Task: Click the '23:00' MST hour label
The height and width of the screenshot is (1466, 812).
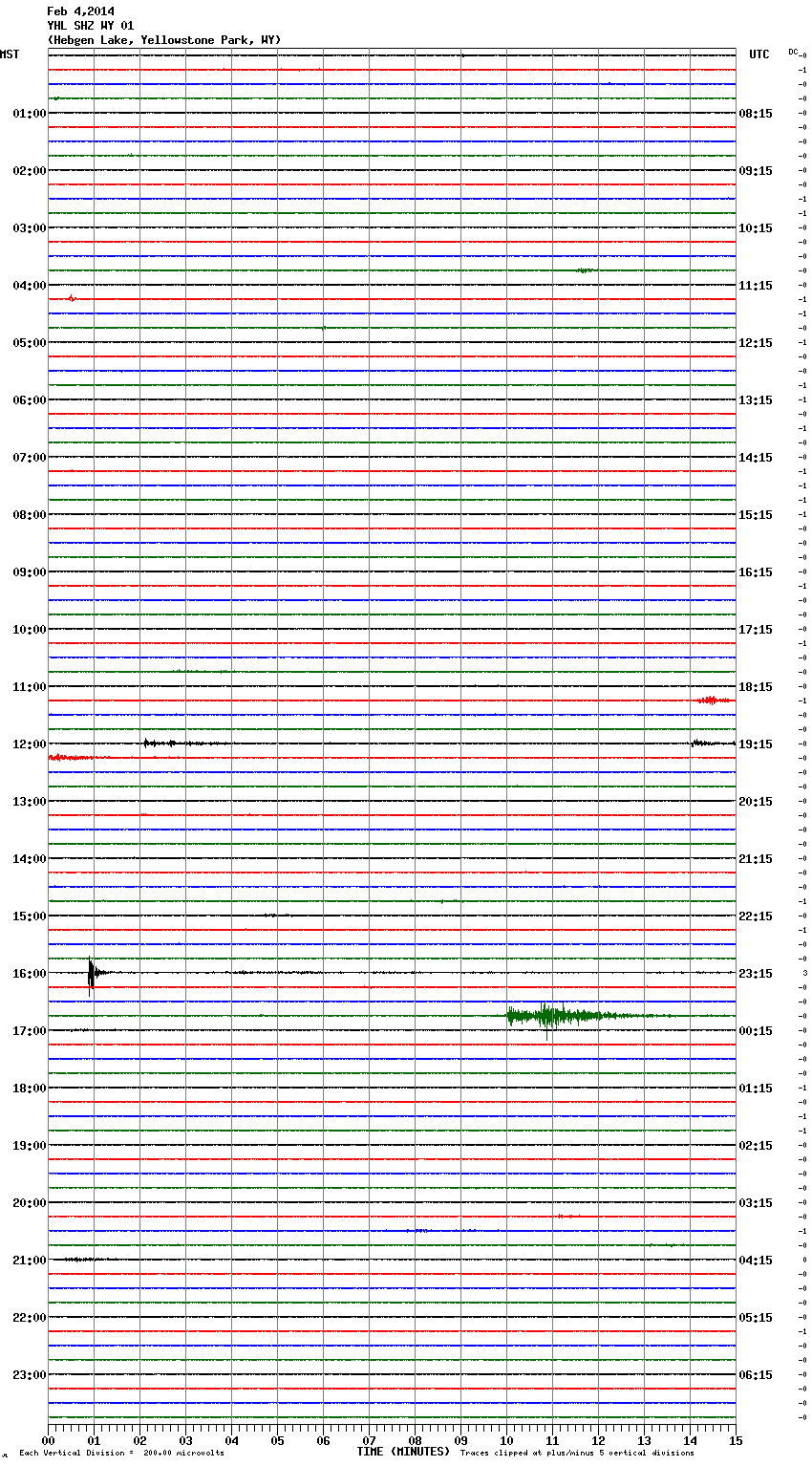Action: (29, 1375)
